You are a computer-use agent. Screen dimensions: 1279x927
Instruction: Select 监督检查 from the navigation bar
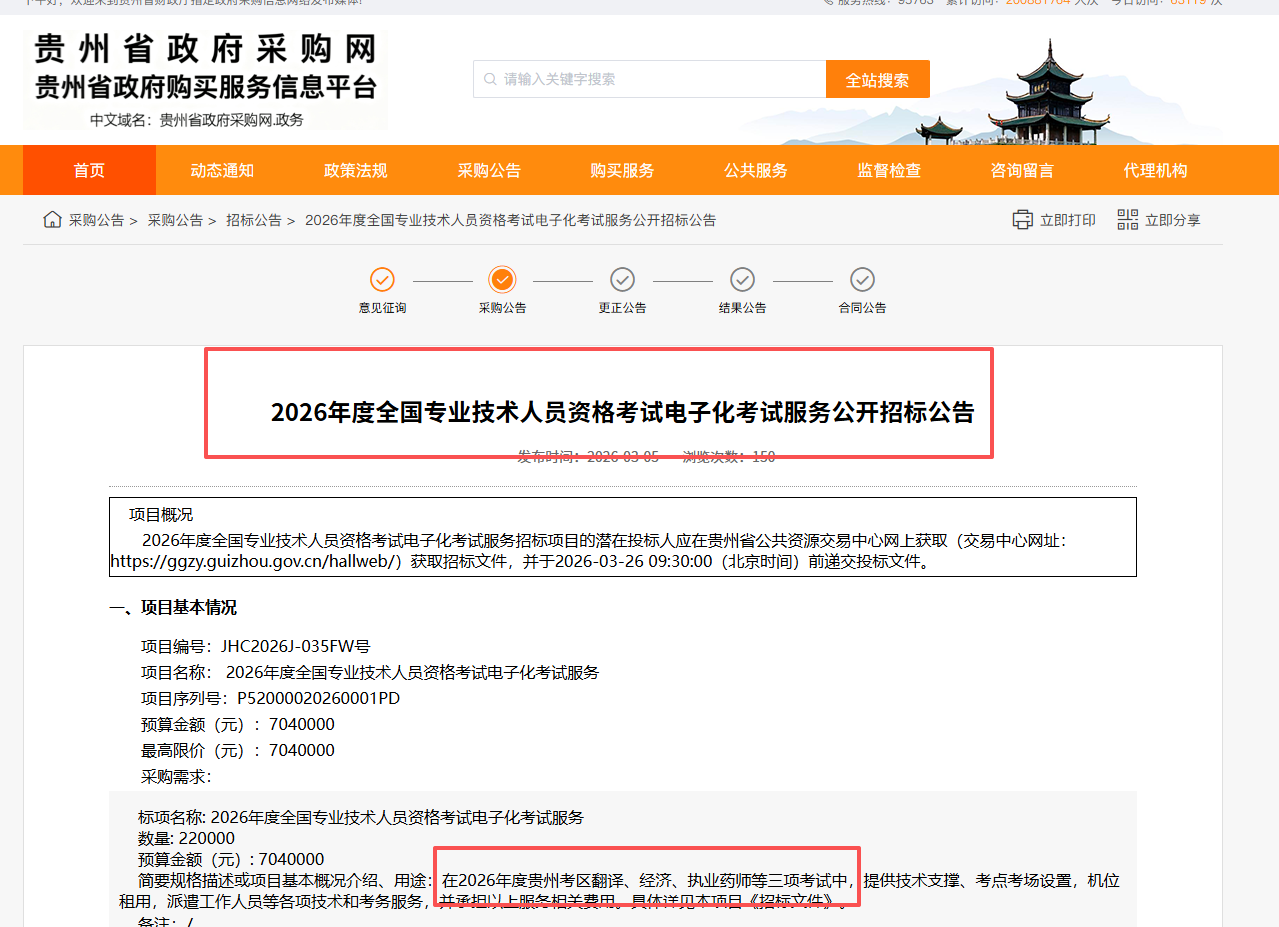pos(888,170)
